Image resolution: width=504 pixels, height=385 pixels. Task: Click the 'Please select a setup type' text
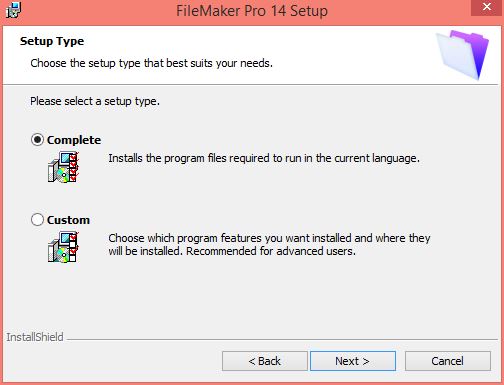tap(95, 101)
